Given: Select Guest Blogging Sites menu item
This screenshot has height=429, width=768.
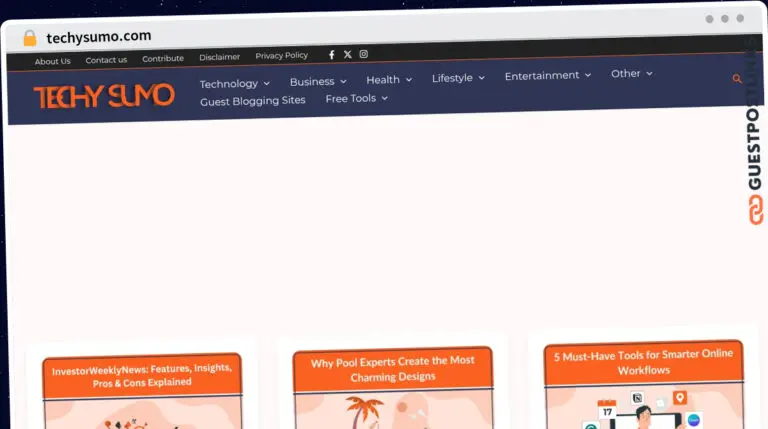Looking at the screenshot, I should (x=253, y=101).
